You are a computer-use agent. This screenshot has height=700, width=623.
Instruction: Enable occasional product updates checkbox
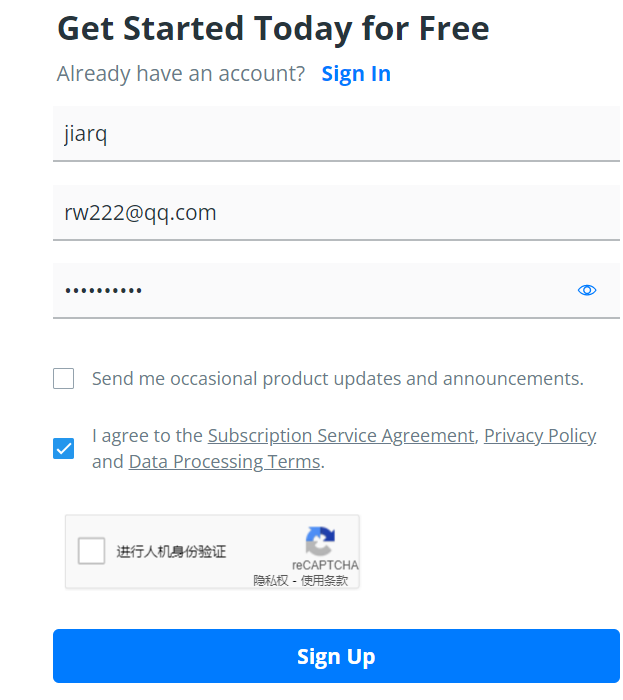(x=64, y=378)
